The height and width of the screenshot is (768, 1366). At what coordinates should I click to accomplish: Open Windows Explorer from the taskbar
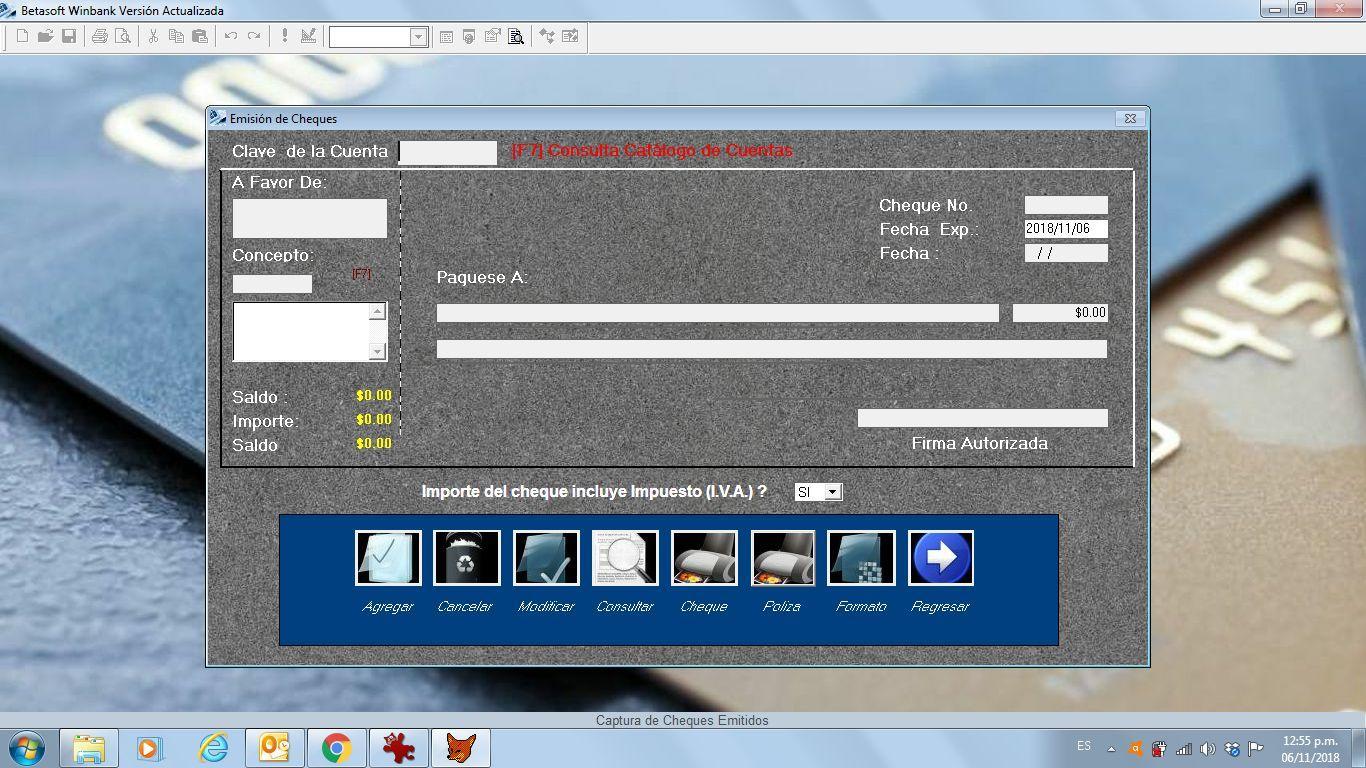coord(89,748)
